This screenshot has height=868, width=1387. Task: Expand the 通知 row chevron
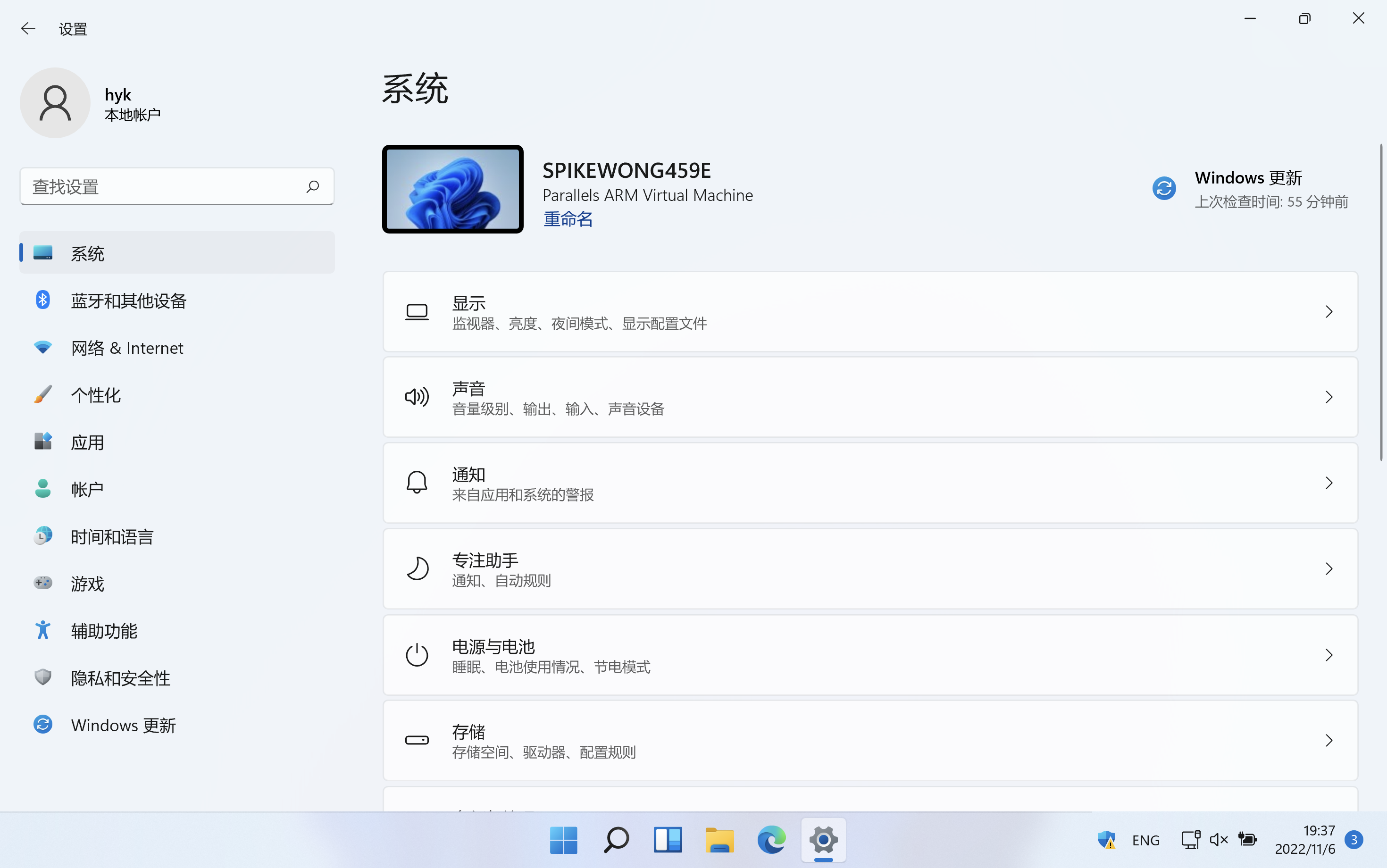point(1329,483)
